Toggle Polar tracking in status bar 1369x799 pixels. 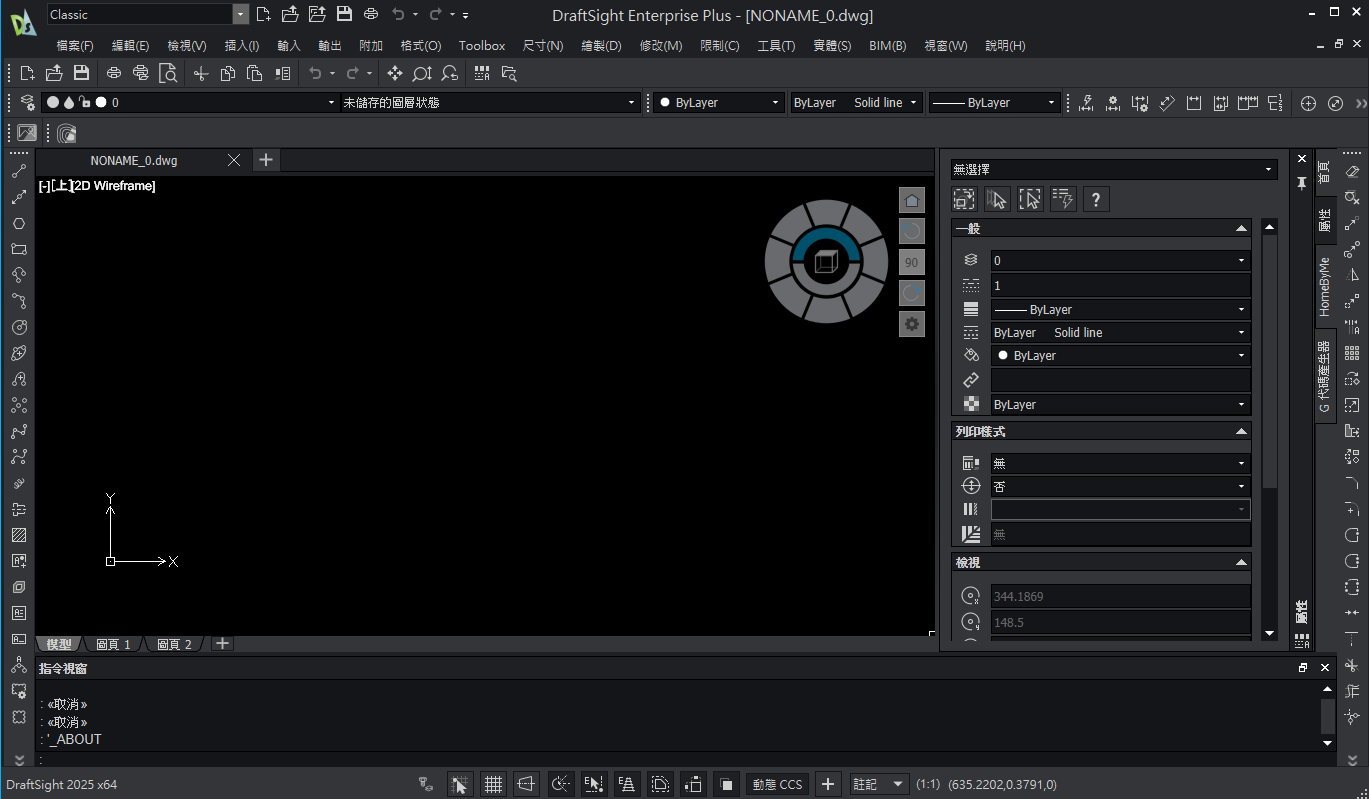click(561, 784)
